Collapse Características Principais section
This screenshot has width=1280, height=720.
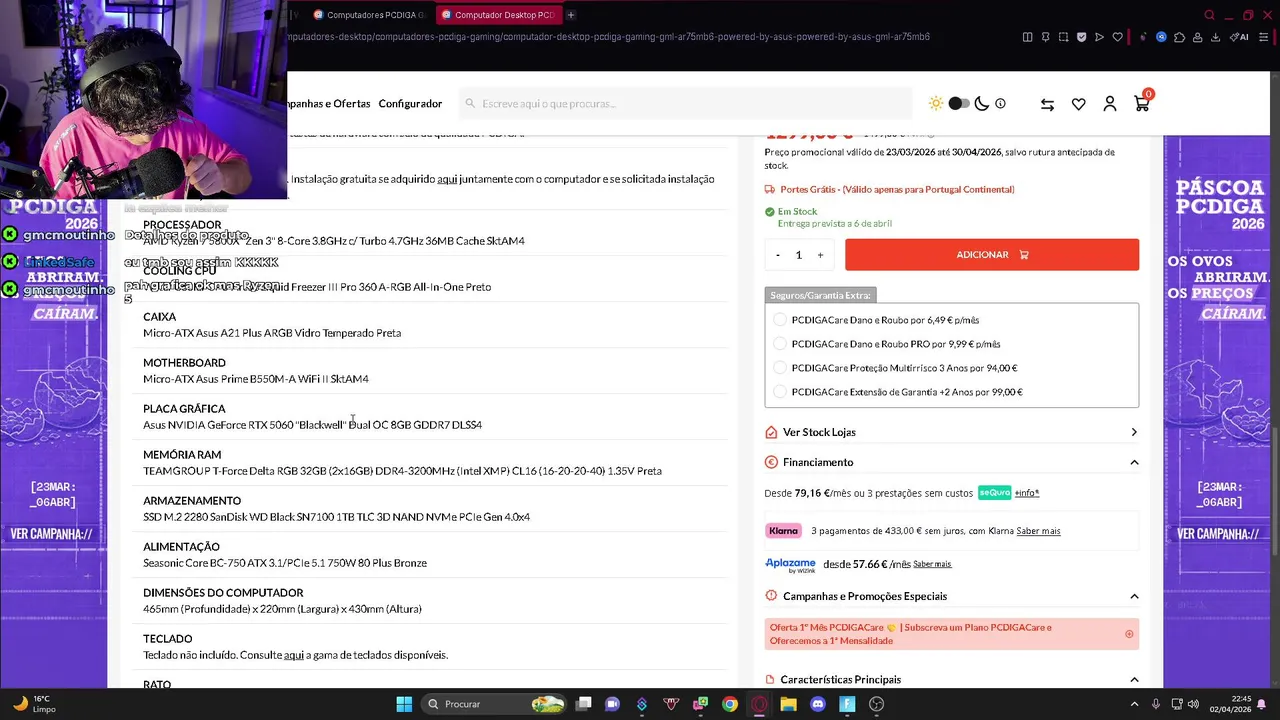(1134, 680)
